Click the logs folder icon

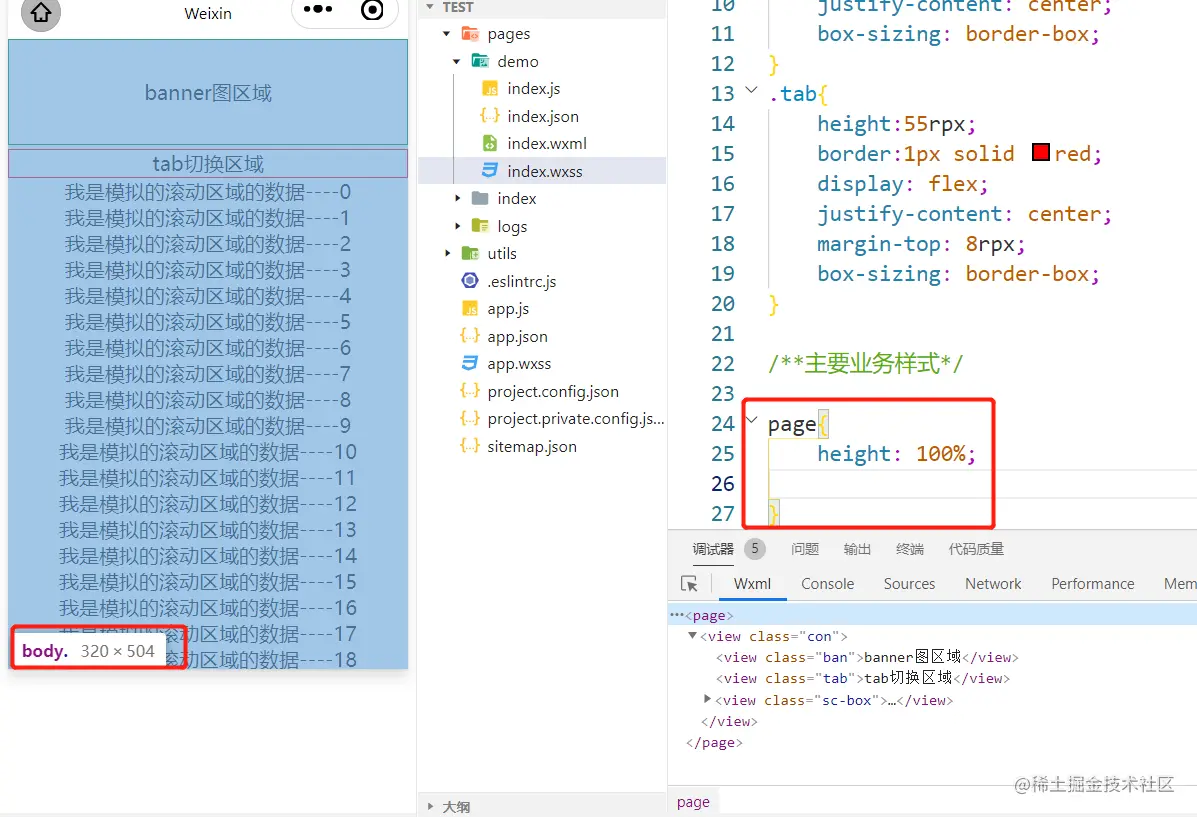point(480,226)
